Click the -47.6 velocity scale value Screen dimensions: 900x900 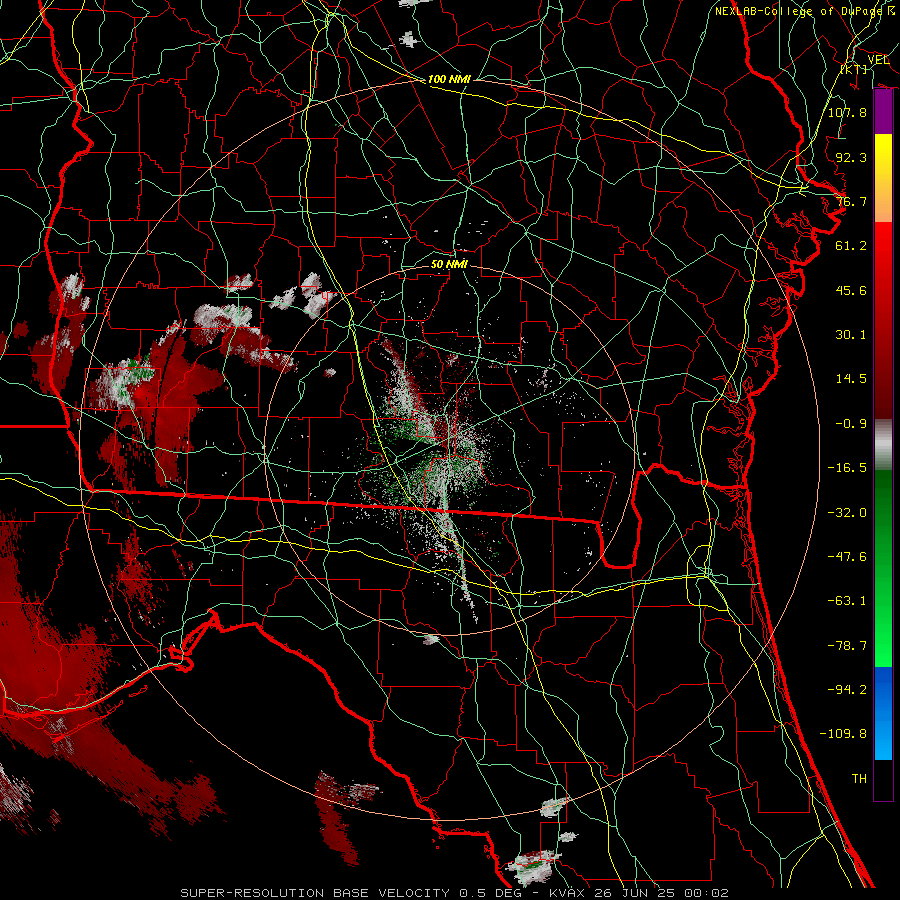click(x=847, y=557)
